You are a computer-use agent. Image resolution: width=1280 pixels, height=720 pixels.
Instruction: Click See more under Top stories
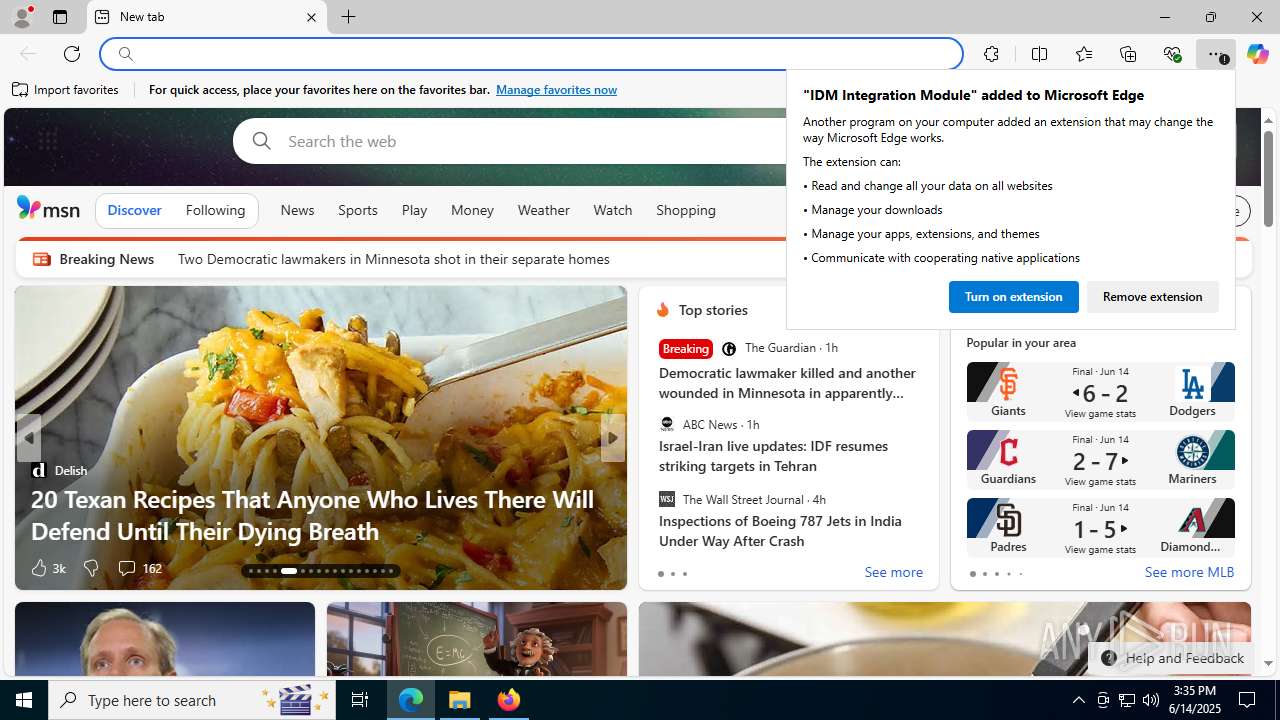click(x=893, y=572)
